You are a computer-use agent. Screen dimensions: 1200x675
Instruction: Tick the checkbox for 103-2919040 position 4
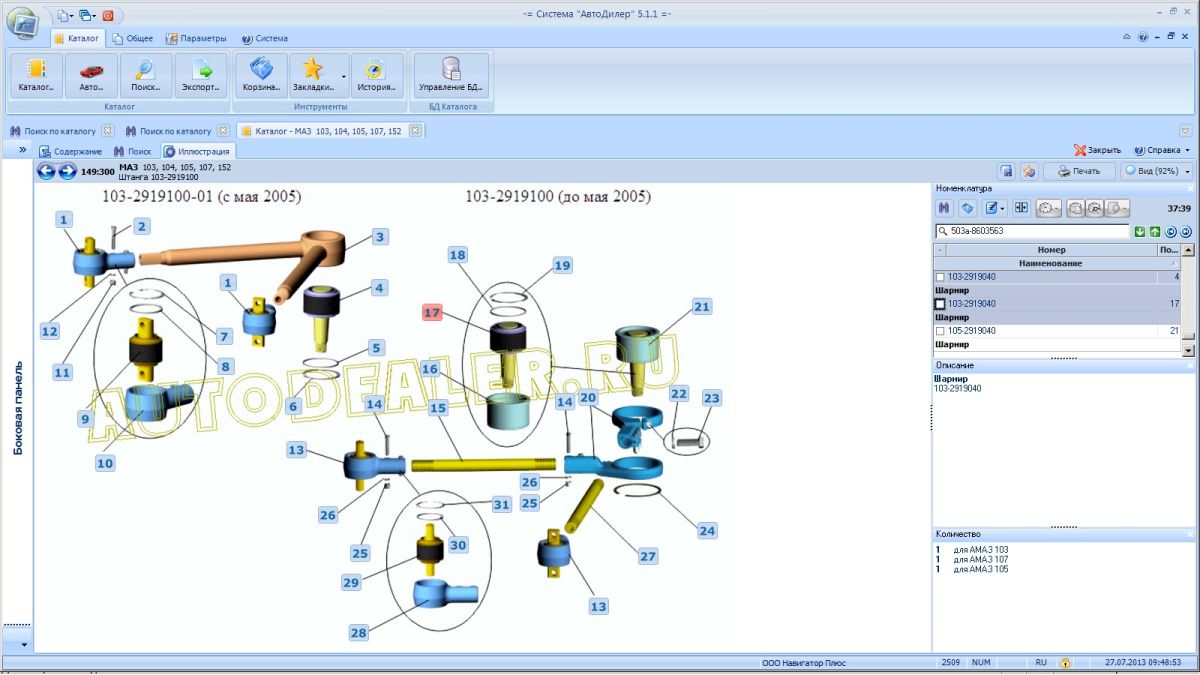[940, 277]
